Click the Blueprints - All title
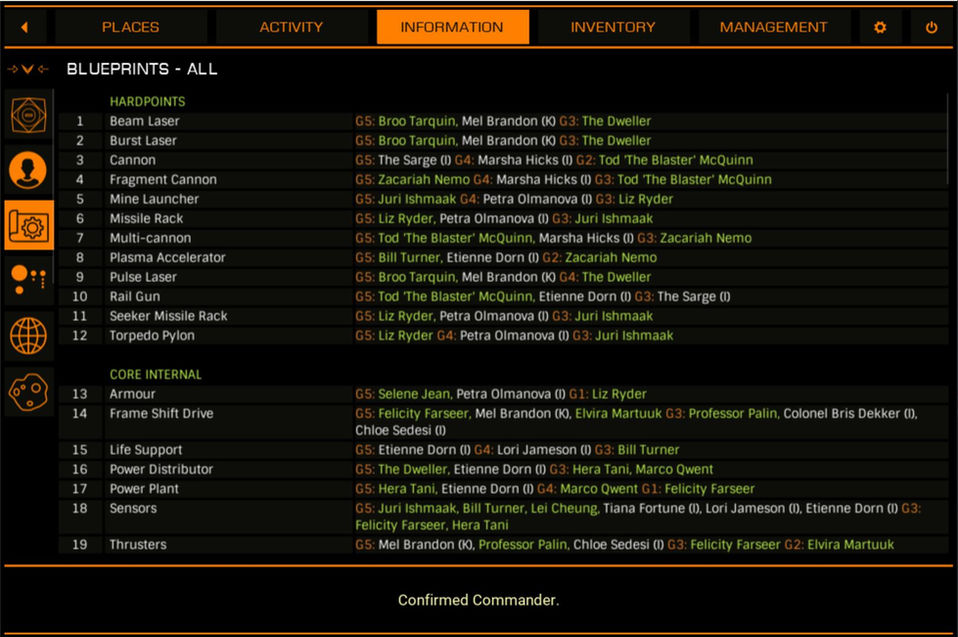 142,69
